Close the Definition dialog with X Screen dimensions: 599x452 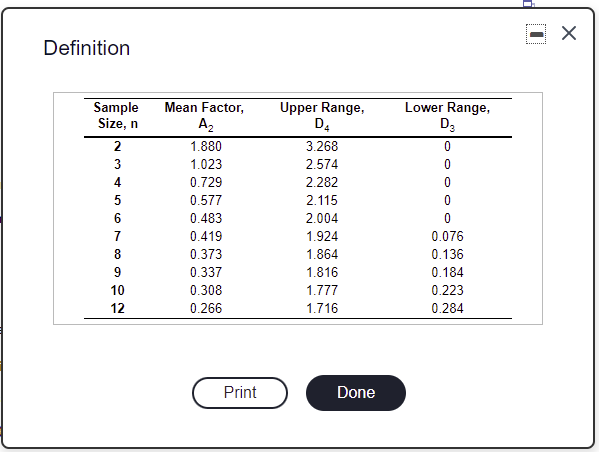click(569, 33)
